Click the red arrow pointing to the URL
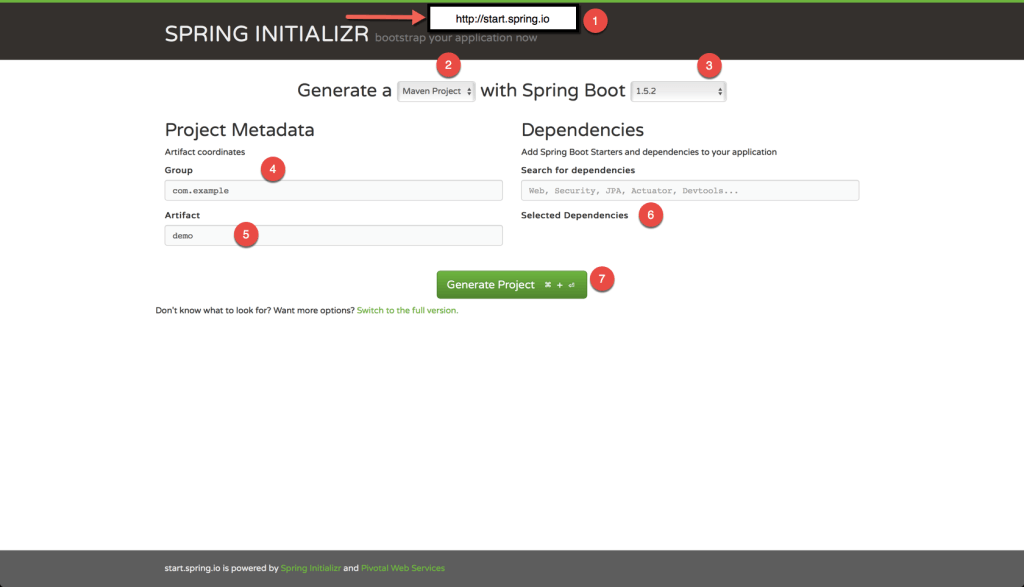The width and height of the screenshot is (1024, 587). (385, 17)
